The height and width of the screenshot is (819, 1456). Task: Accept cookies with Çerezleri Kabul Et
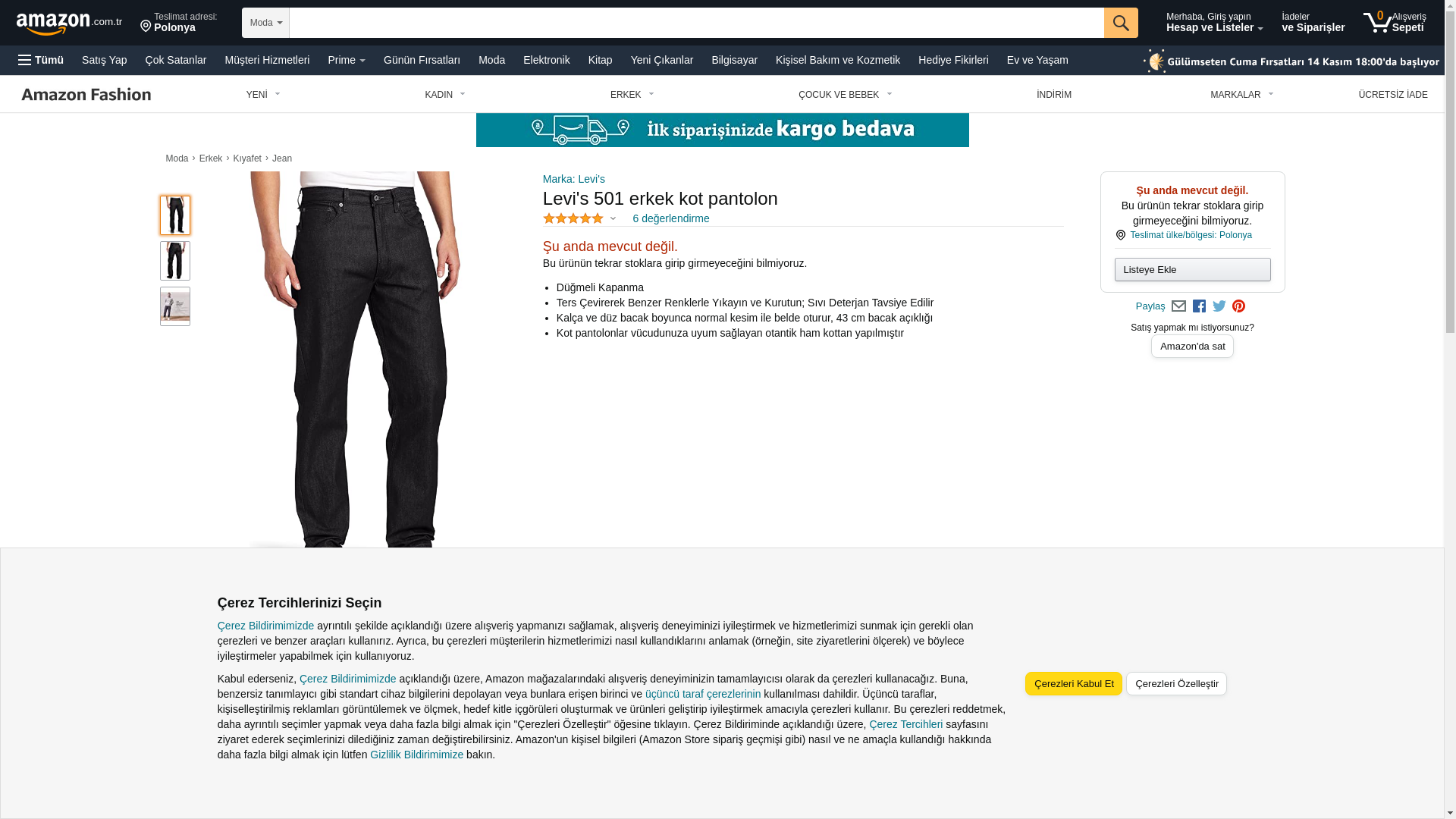[x=1073, y=684]
